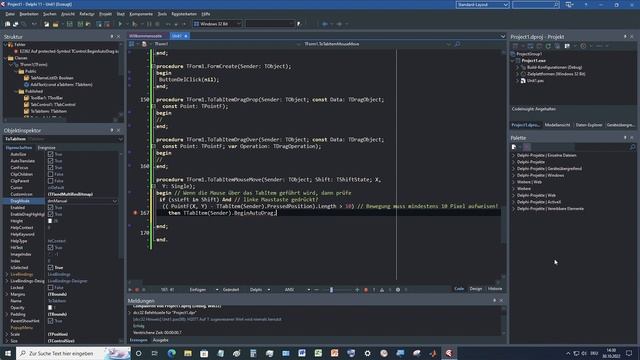Image resolution: width=640 pixels, height=360 pixels.
Task: Click the red error indicator in editor status bar
Action: click(x=366, y=290)
